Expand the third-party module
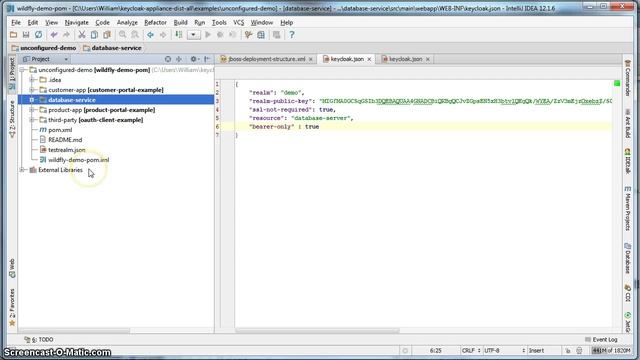The image size is (640, 360). 32,120
